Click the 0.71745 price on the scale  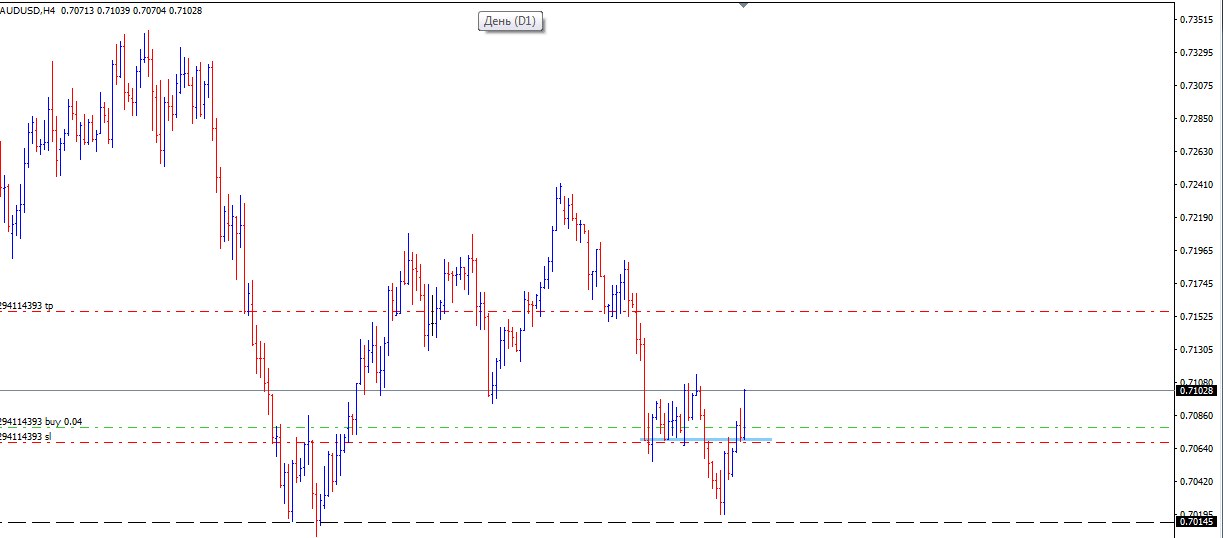click(x=1196, y=284)
